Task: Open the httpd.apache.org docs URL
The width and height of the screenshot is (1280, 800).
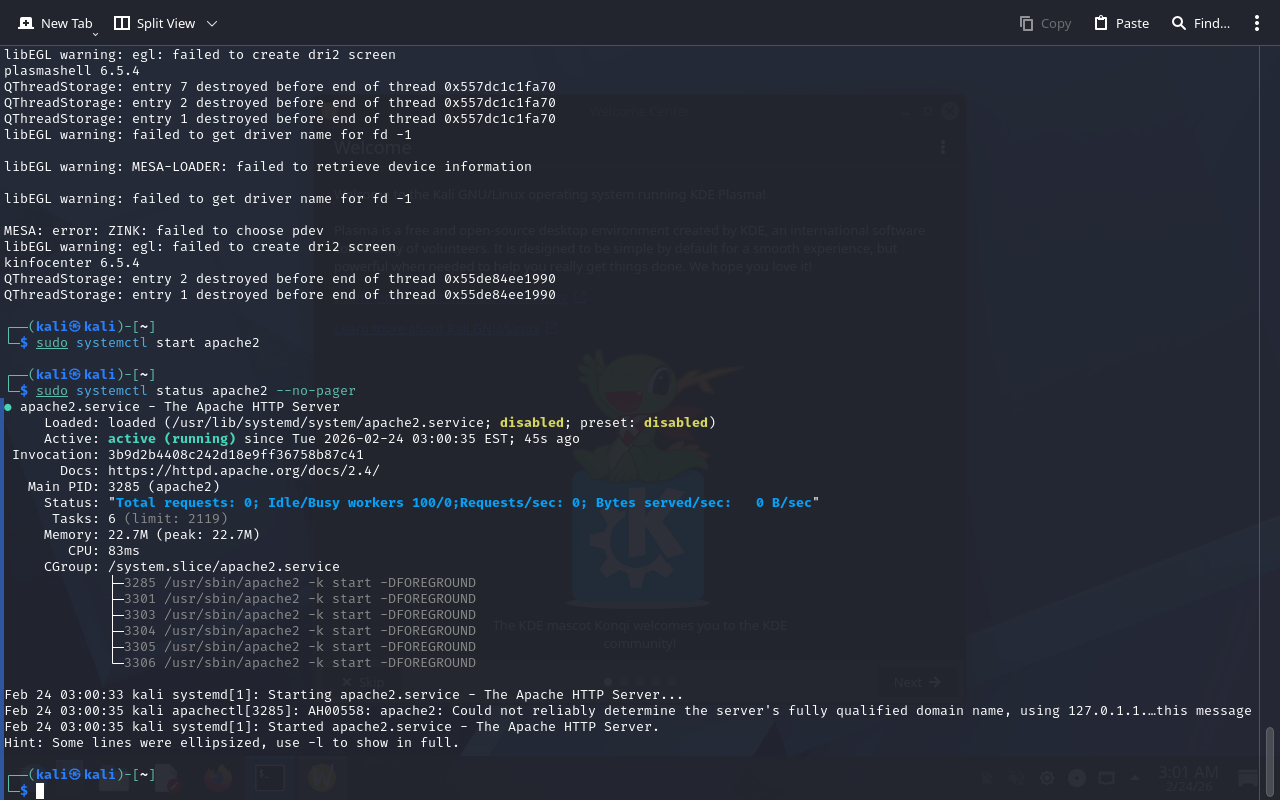Action: (243, 471)
